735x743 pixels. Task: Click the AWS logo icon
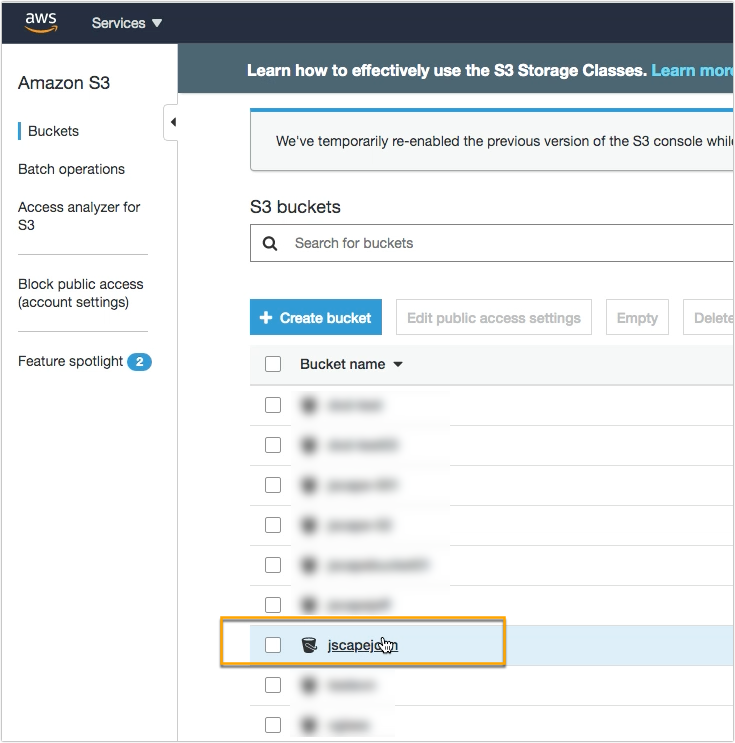point(42,22)
